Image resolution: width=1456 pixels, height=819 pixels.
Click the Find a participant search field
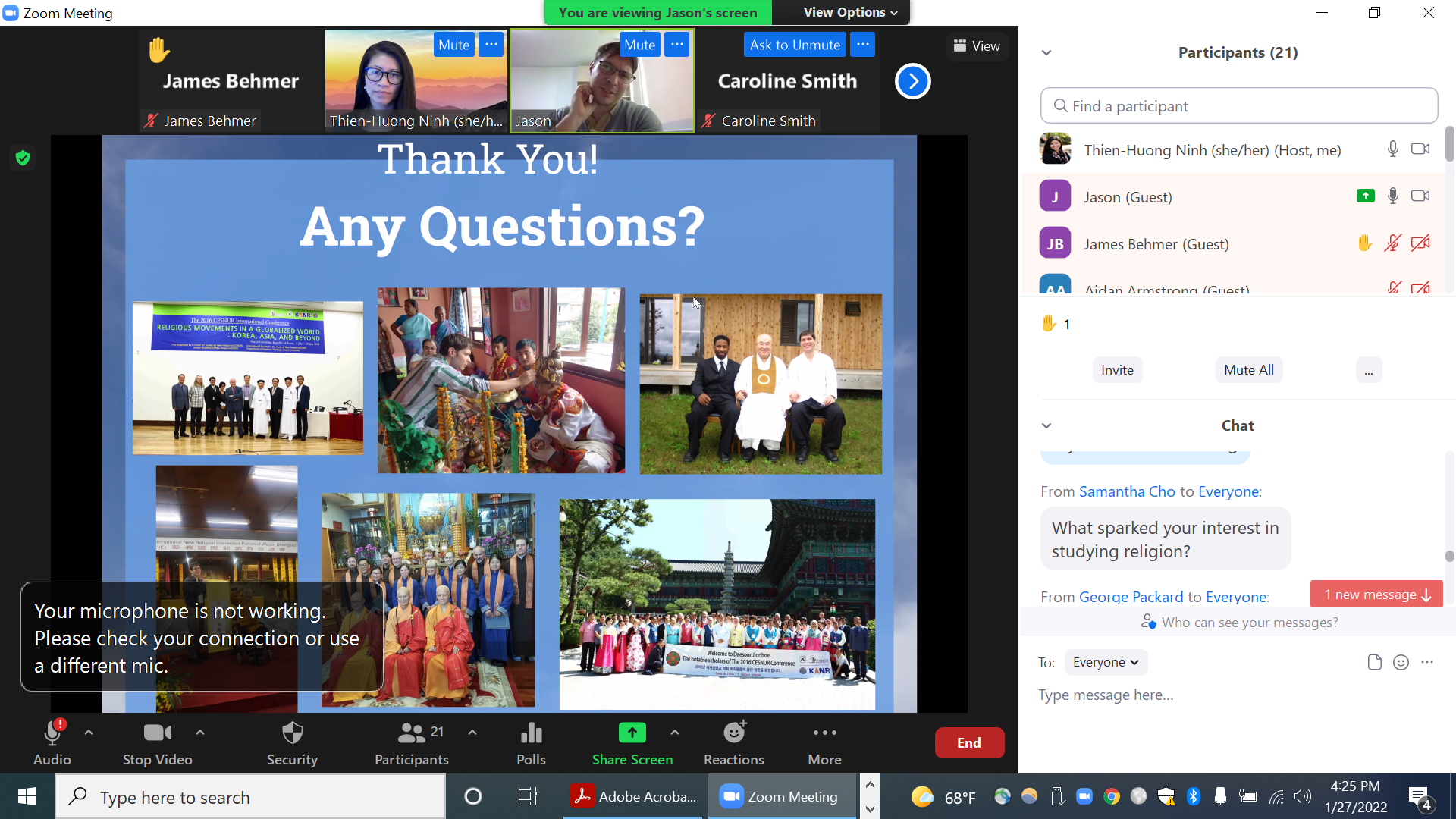[x=1239, y=106]
